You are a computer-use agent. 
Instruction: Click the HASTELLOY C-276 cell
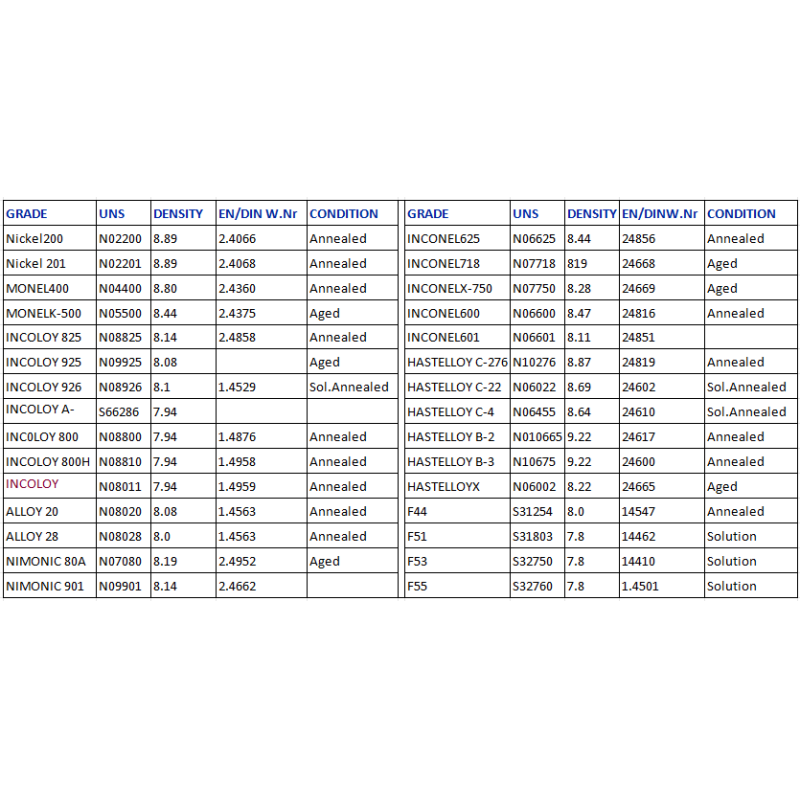pos(457,362)
